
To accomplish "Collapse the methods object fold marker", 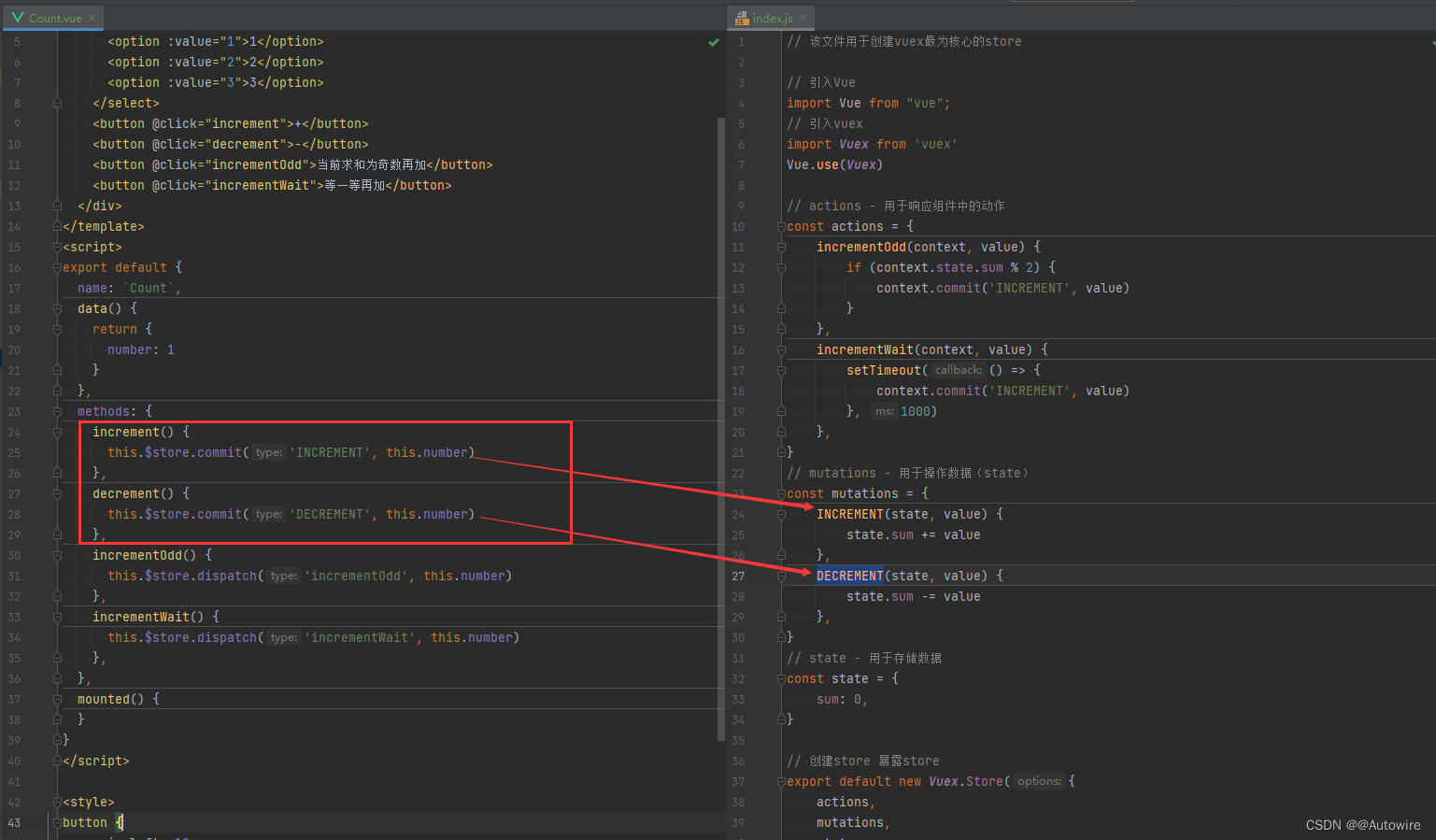I will [58, 411].
